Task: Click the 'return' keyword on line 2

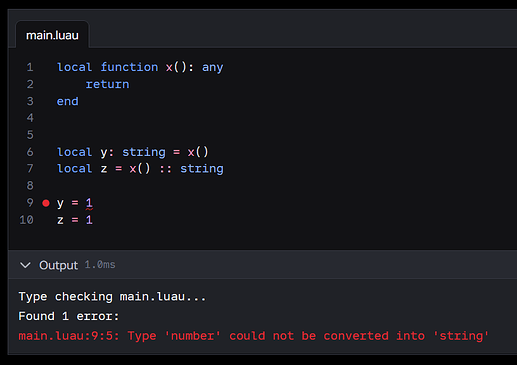Action: pyautogui.click(x=107, y=84)
